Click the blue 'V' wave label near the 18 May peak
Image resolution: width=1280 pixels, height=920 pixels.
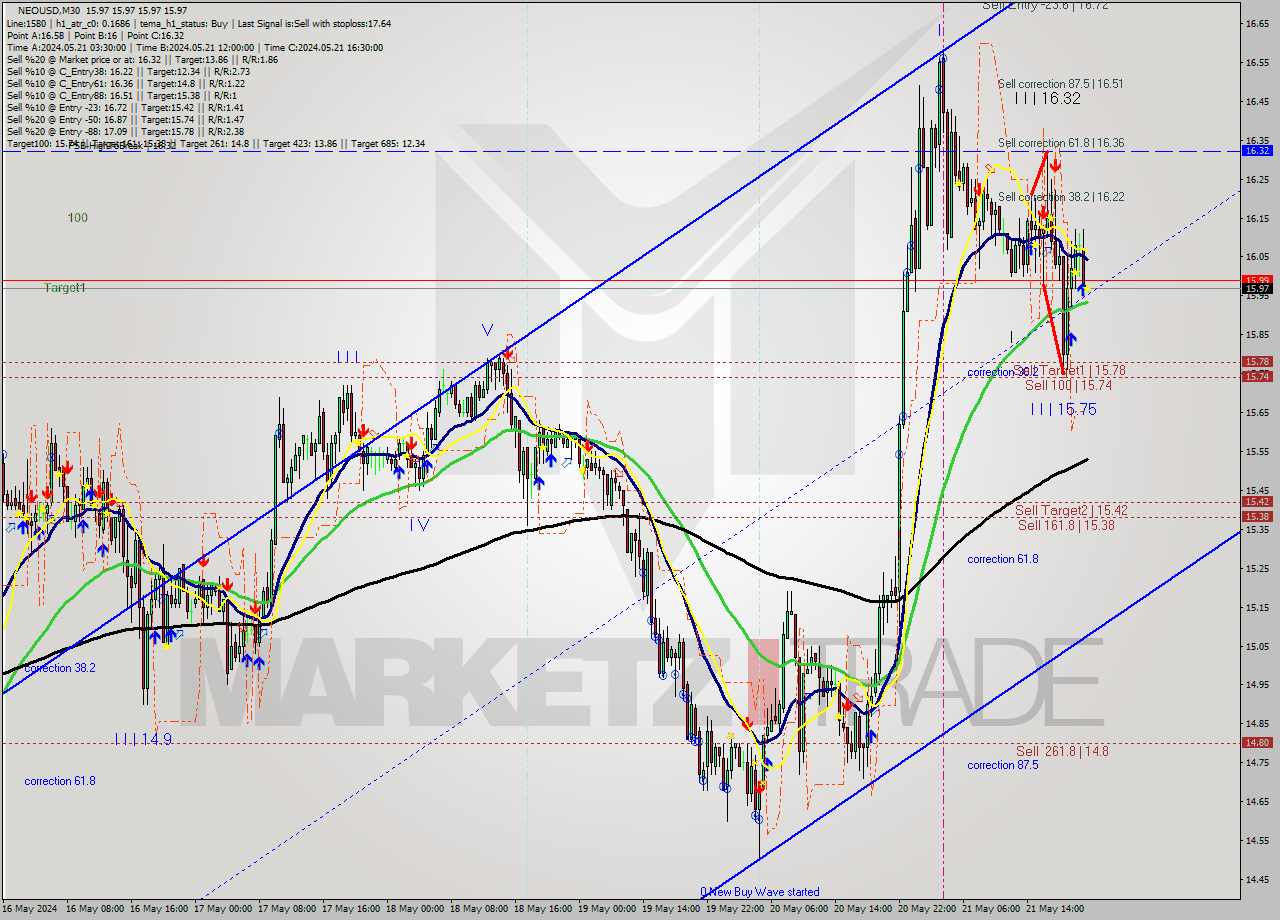(x=487, y=329)
